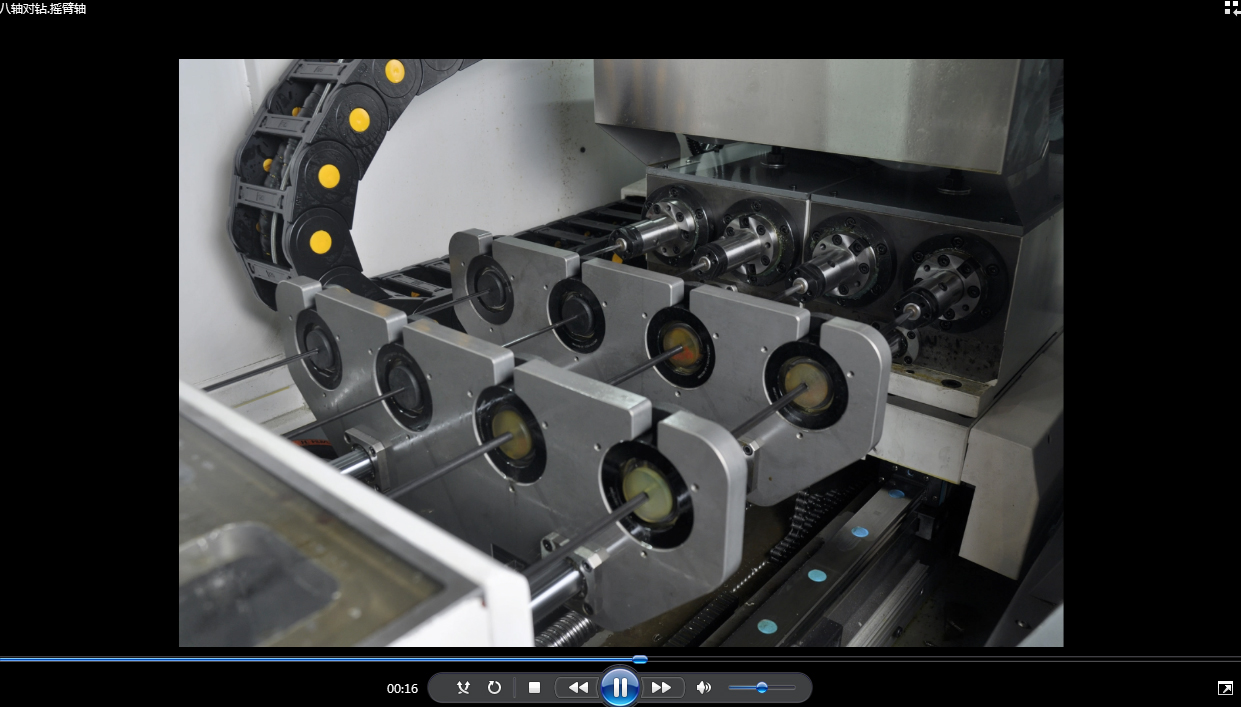Click the black letterbox area left of the video
The height and width of the screenshot is (707, 1241).
(90, 352)
